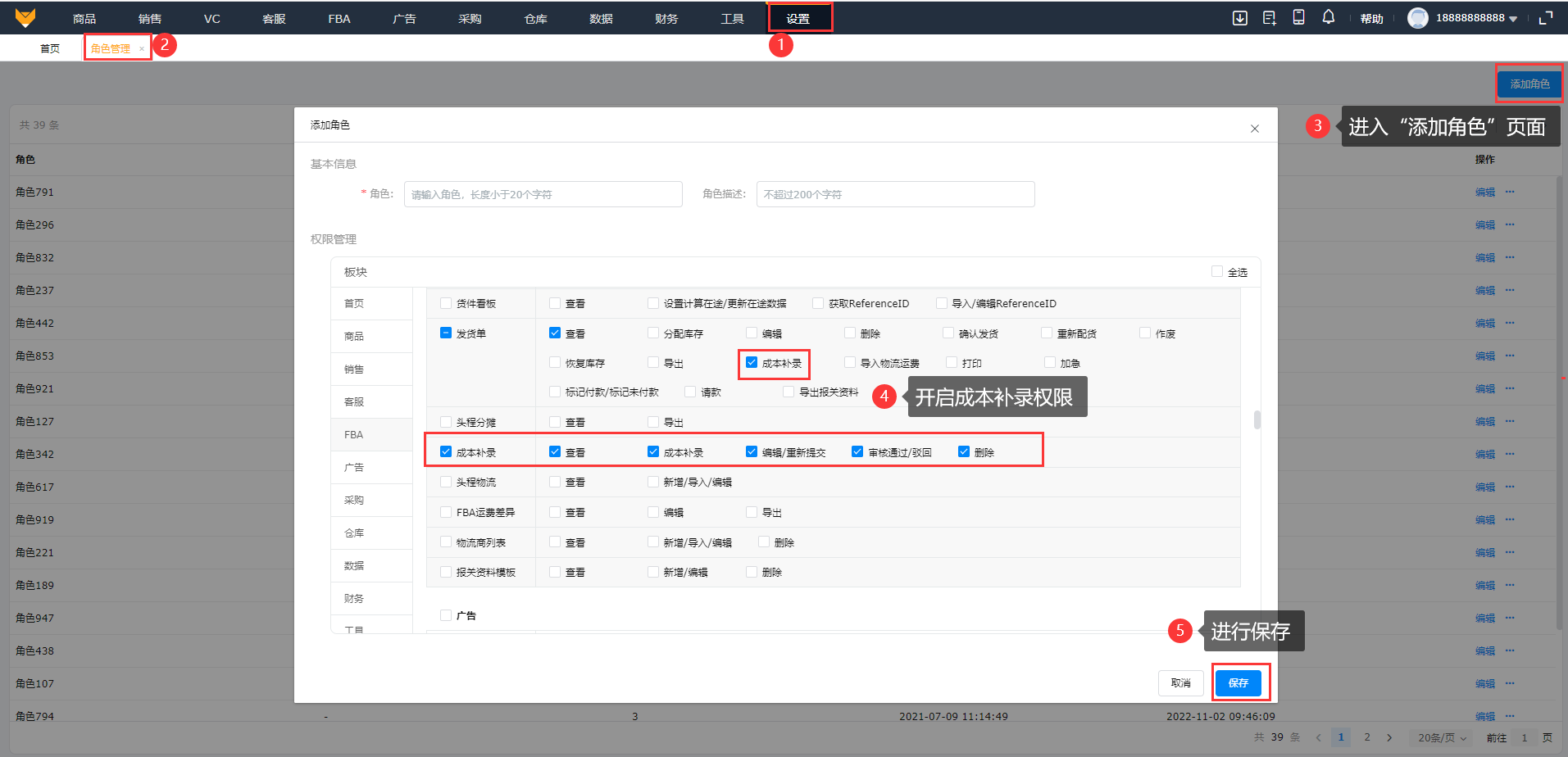
Task: Close the 角色管理 tab via its x
Action: click(141, 49)
